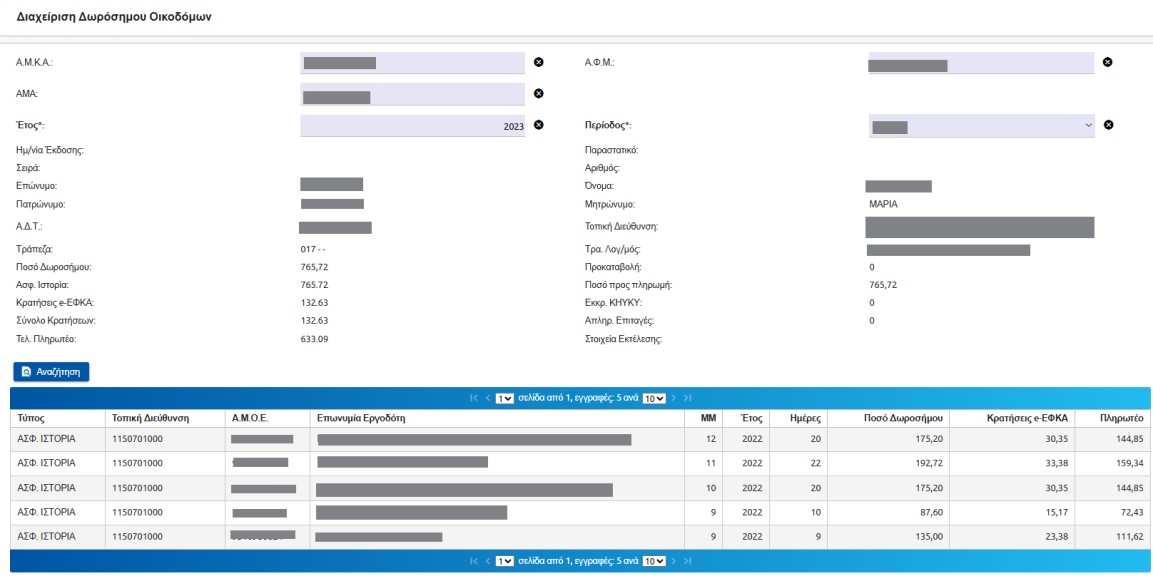
Task: Clear the Α.Φ.Μ. field using the X icon
Action: [1107, 62]
